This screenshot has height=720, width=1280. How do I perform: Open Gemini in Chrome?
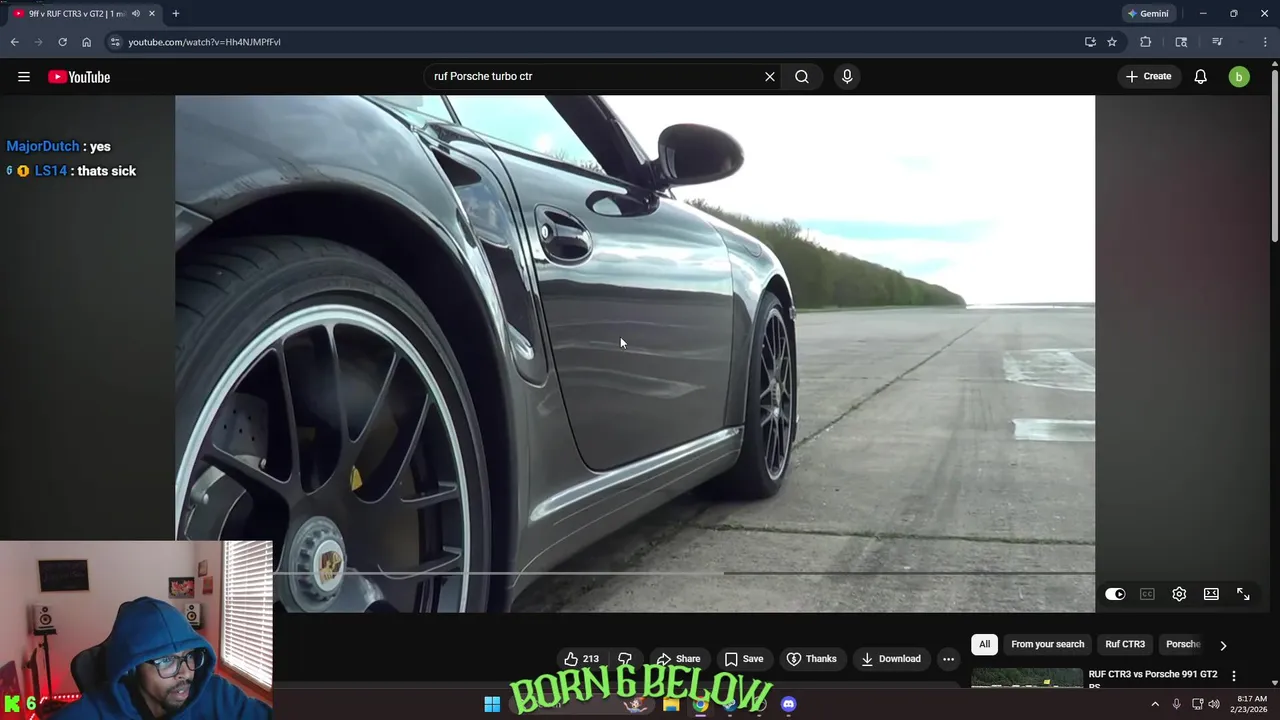(1147, 14)
